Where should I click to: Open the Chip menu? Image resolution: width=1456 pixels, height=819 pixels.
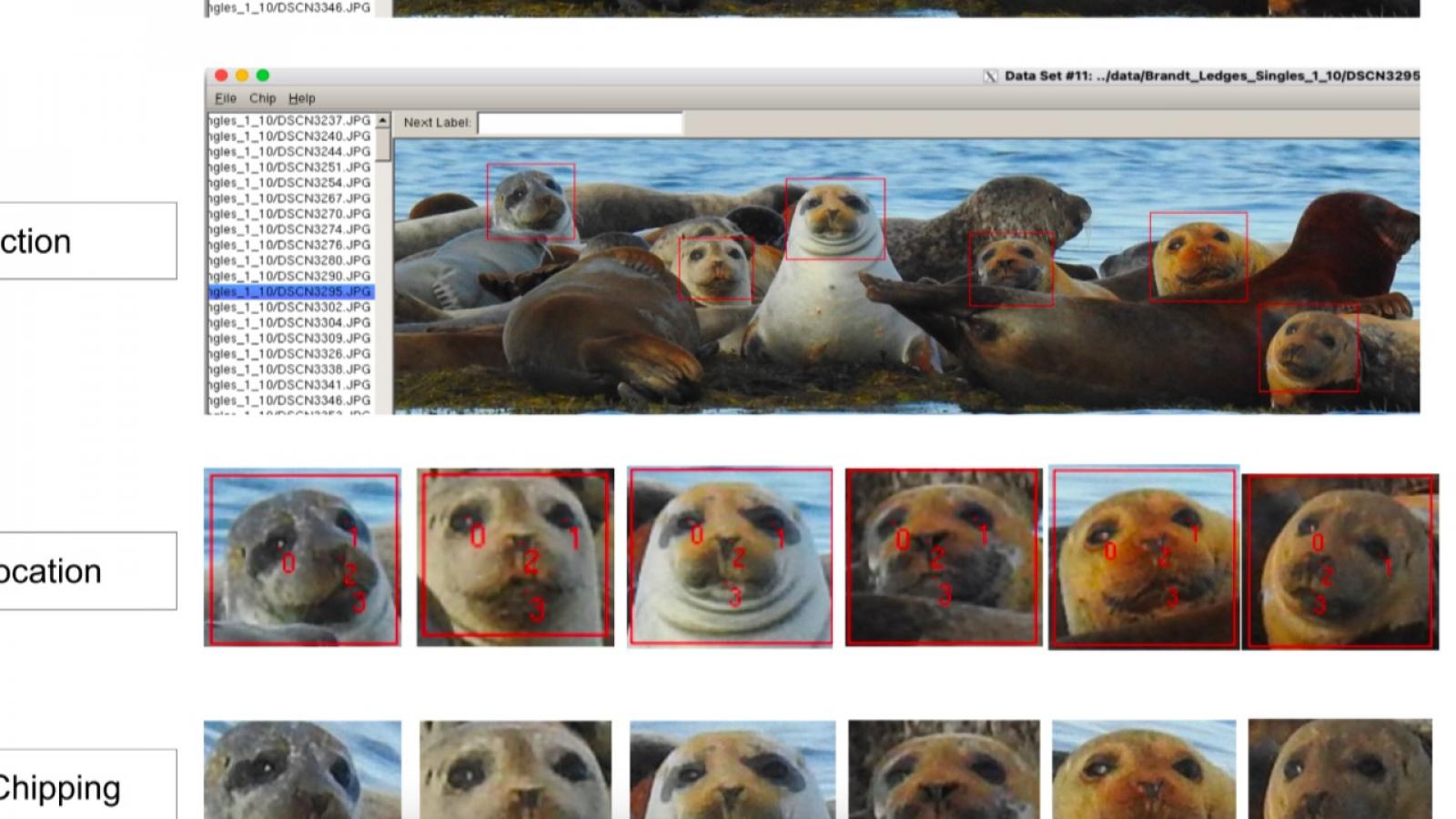tap(262, 98)
